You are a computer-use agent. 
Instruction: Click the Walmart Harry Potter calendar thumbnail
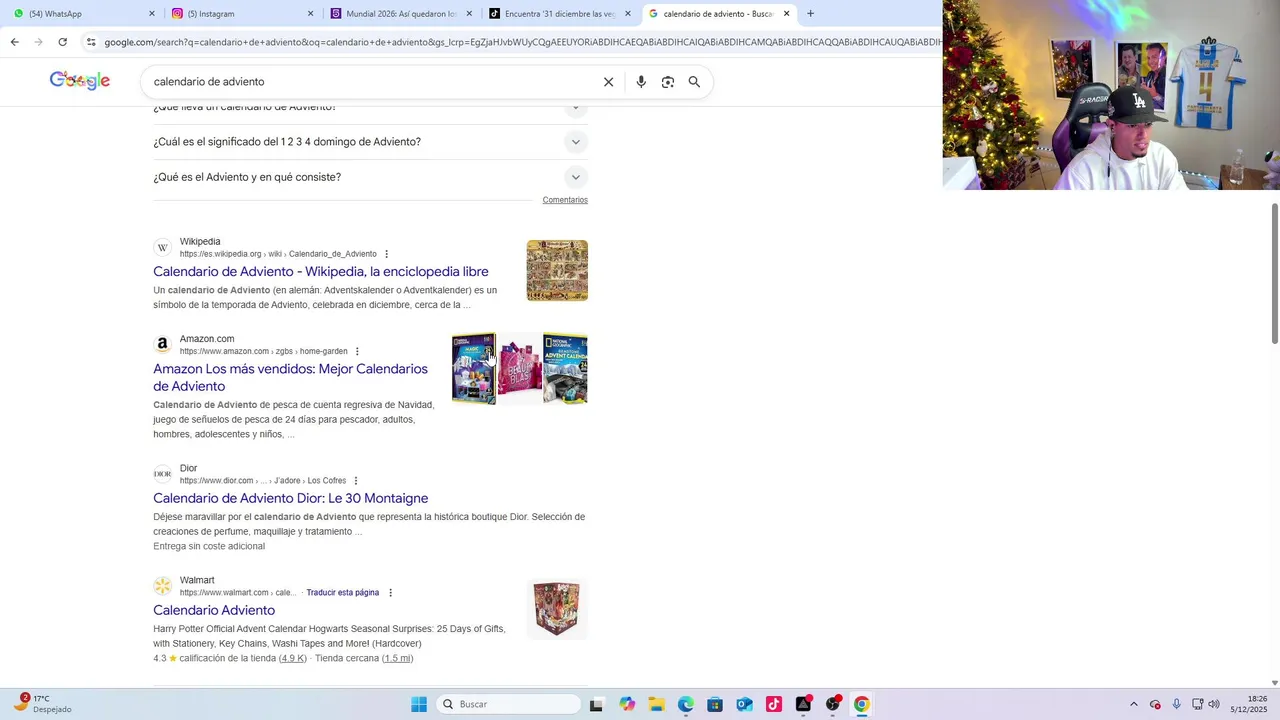pyautogui.click(x=557, y=609)
